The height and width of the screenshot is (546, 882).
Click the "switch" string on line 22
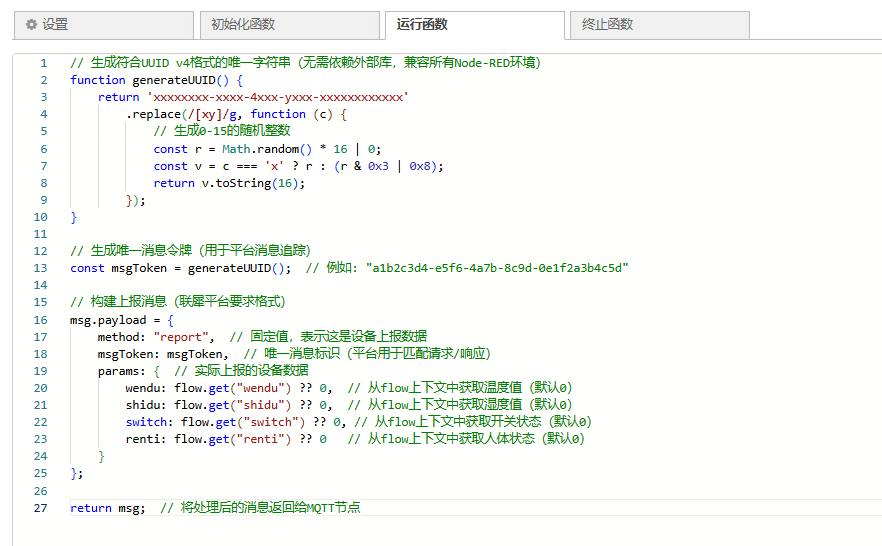[270, 422]
